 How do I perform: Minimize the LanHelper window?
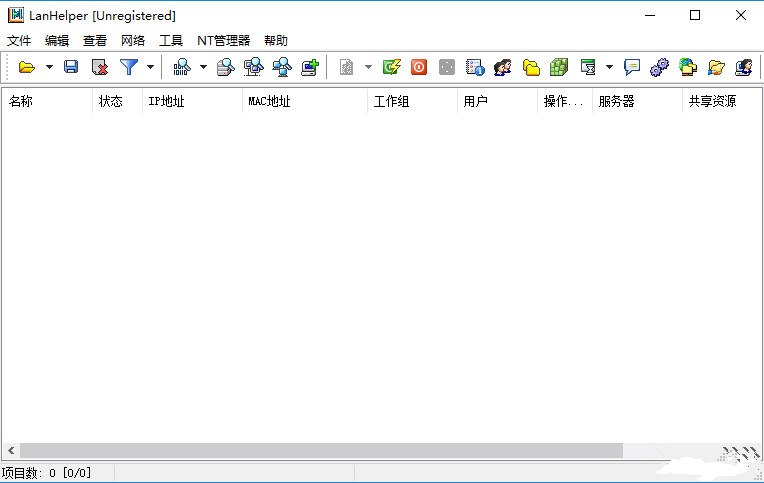[x=649, y=15]
